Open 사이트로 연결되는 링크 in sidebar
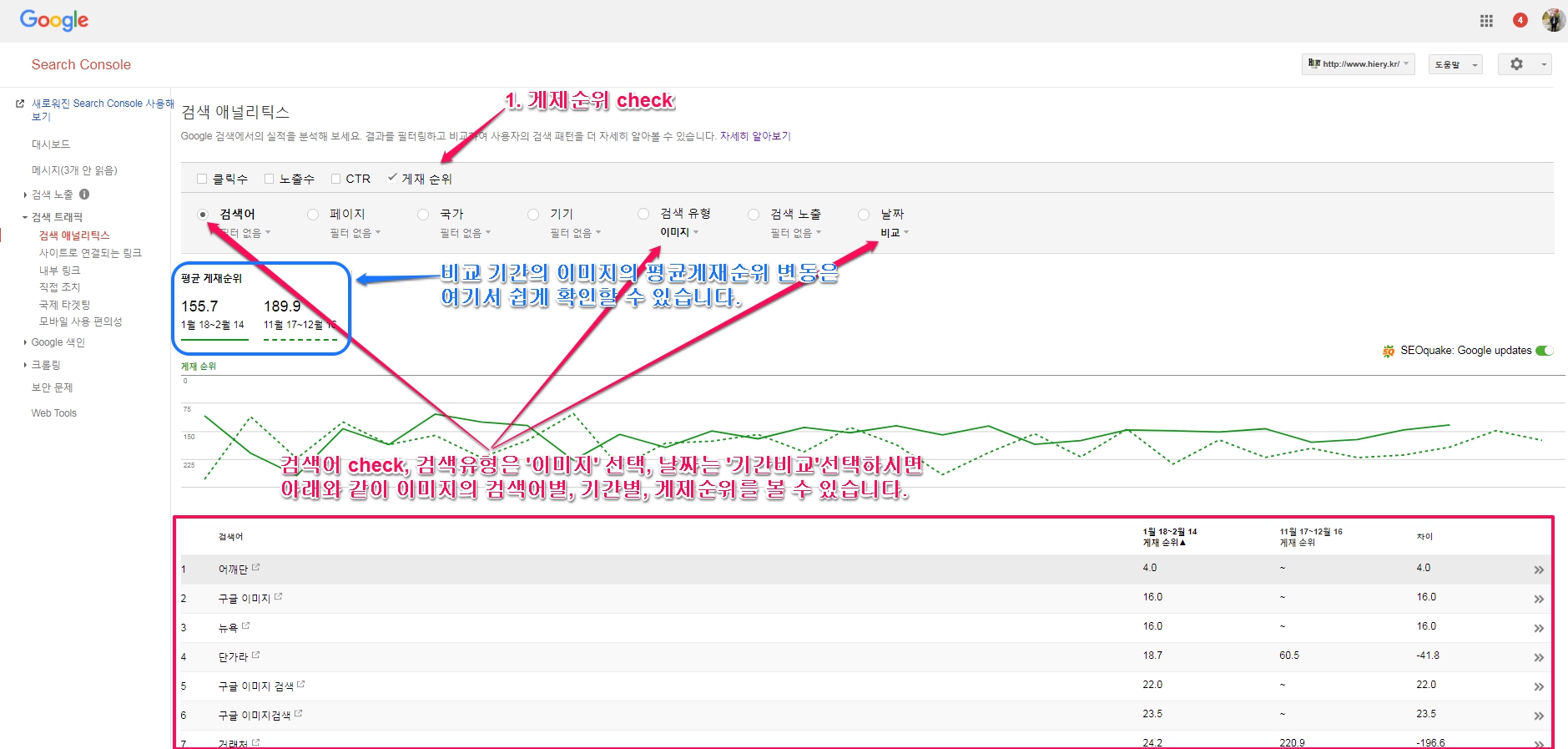 click(90, 253)
